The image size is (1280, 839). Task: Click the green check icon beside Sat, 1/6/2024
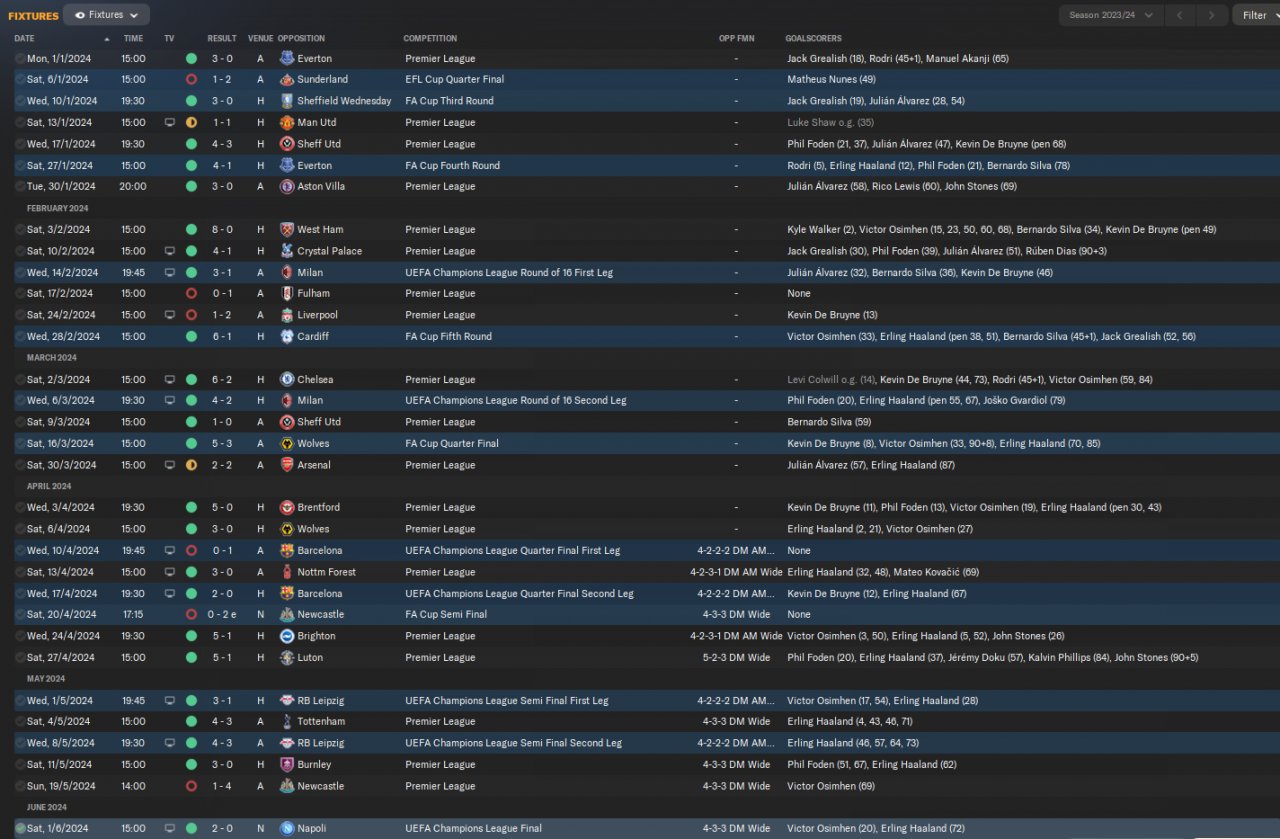tap(20, 829)
